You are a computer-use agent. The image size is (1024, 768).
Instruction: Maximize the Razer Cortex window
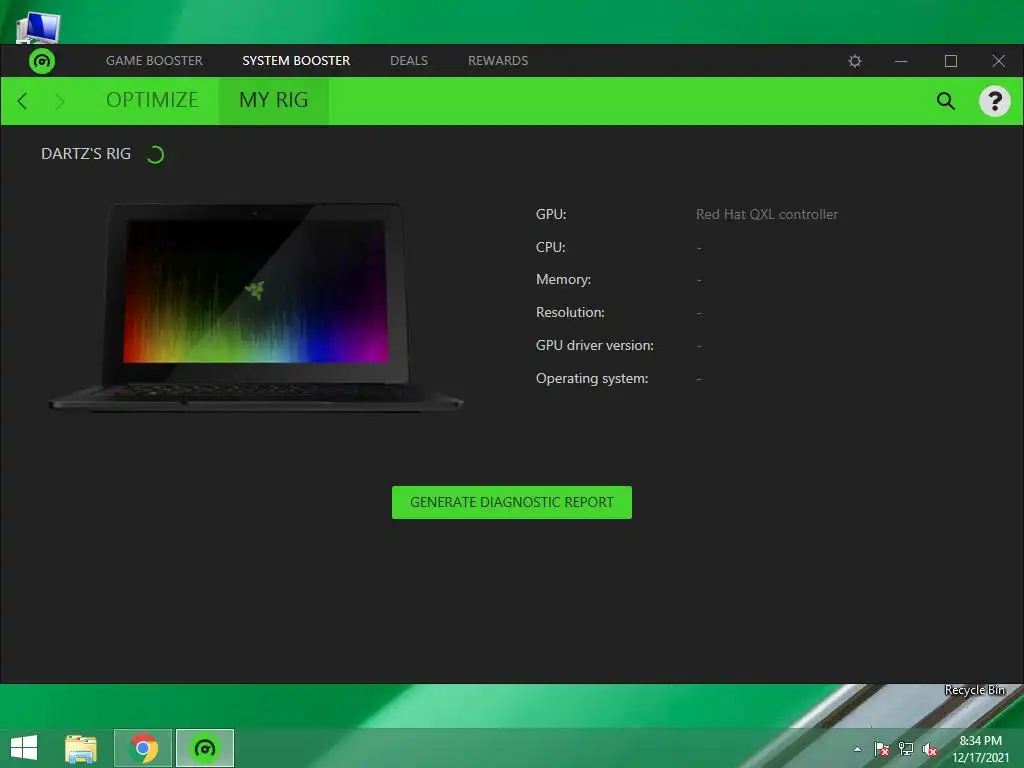[950, 61]
